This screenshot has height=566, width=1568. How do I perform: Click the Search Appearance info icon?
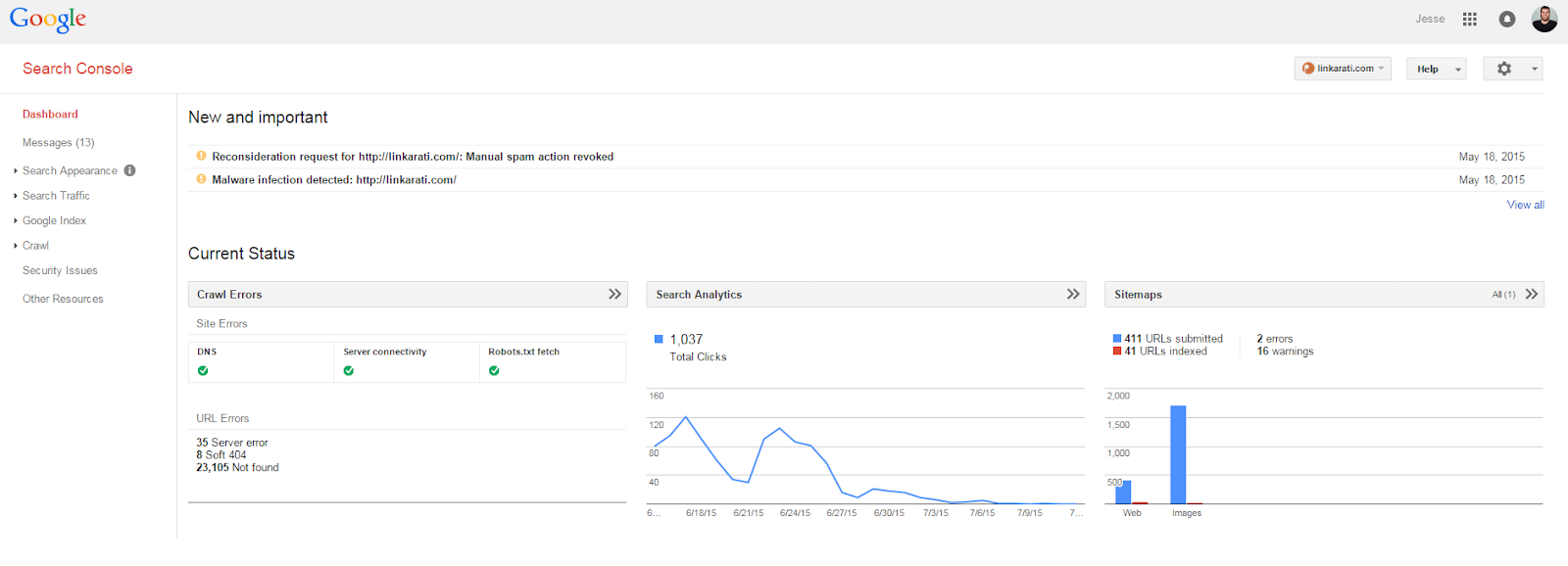click(129, 170)
